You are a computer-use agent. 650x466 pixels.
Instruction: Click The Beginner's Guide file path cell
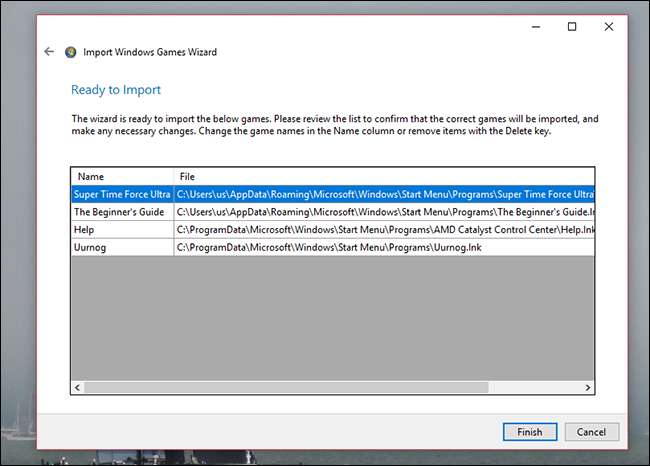(384, 212)
